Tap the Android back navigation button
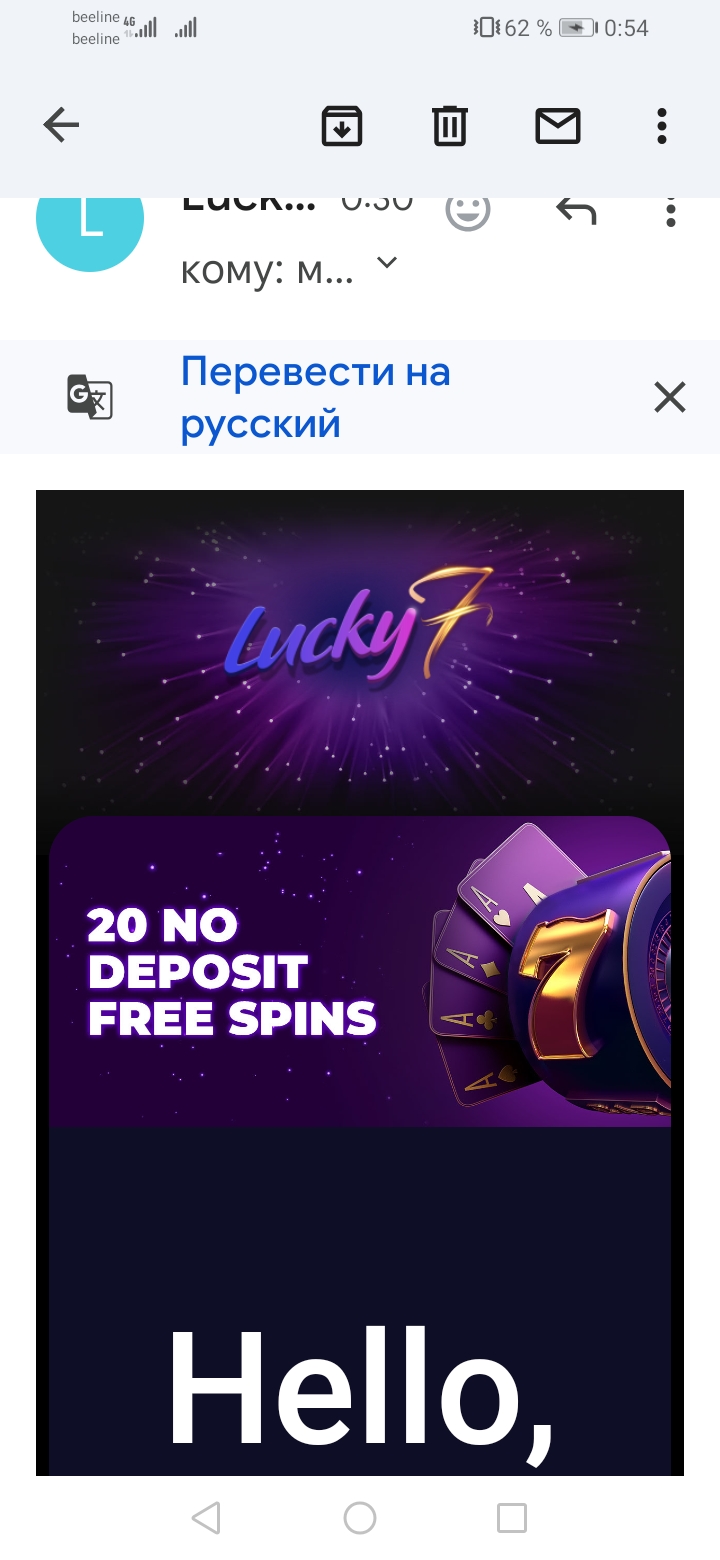Viewport: 720px width, 1560px height. [206, 1518]
